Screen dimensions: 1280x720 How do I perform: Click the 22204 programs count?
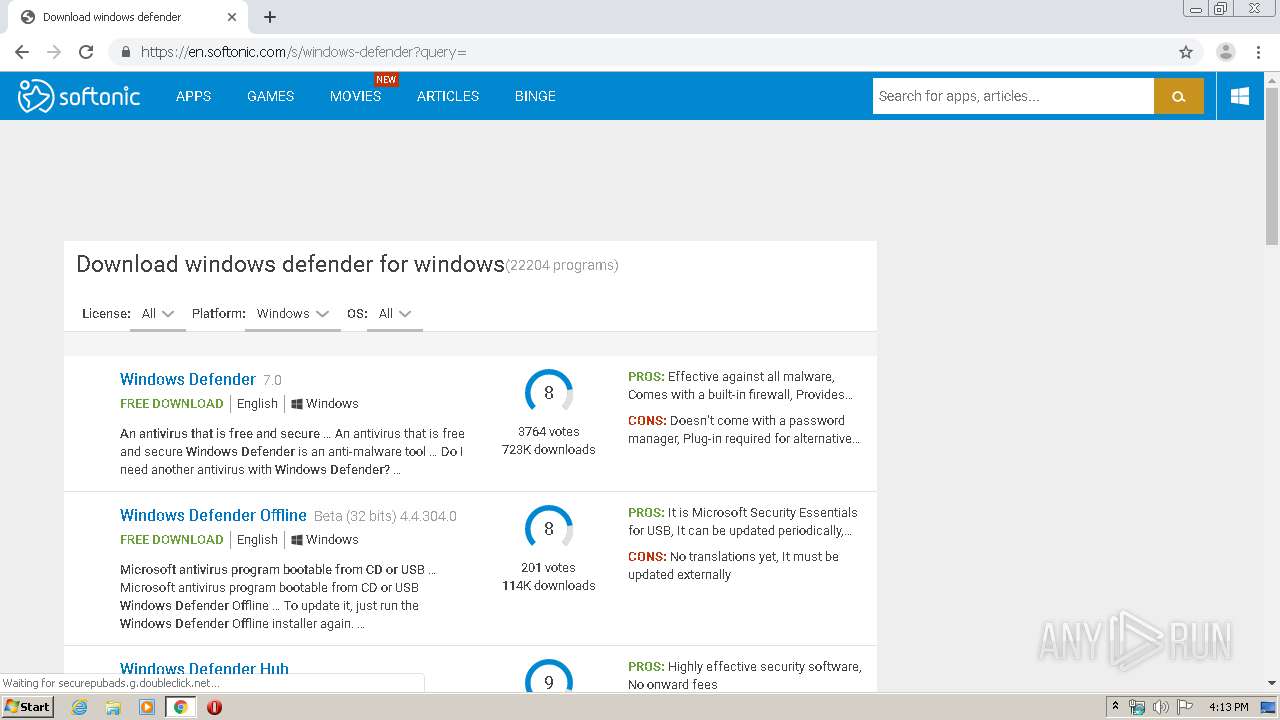[562, 265]
